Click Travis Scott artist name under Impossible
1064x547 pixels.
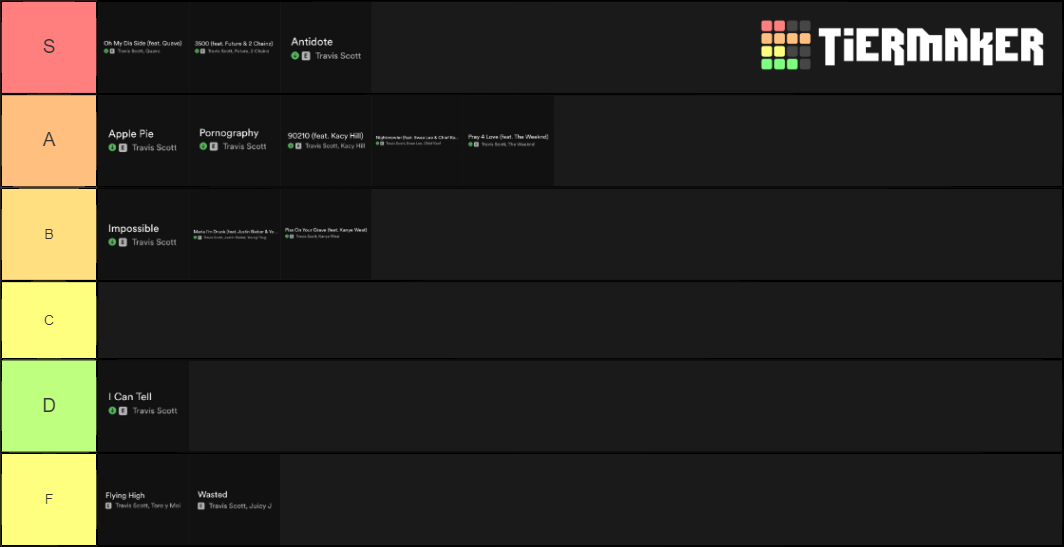[x=154, y=242]
